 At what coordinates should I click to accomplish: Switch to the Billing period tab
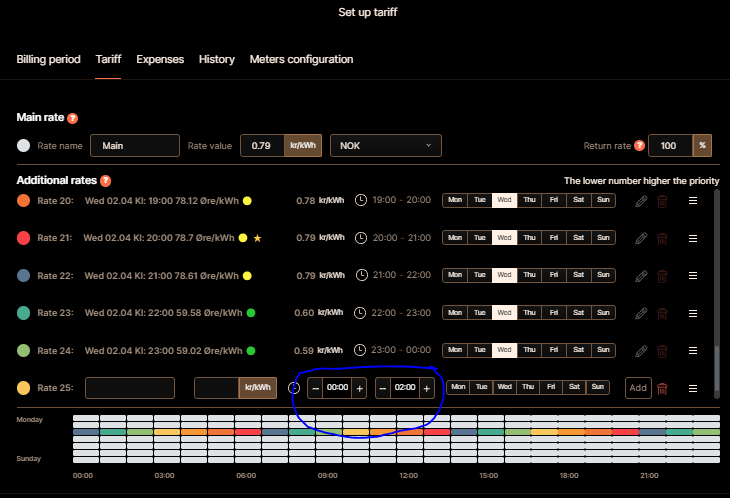[x=48, y=60]
